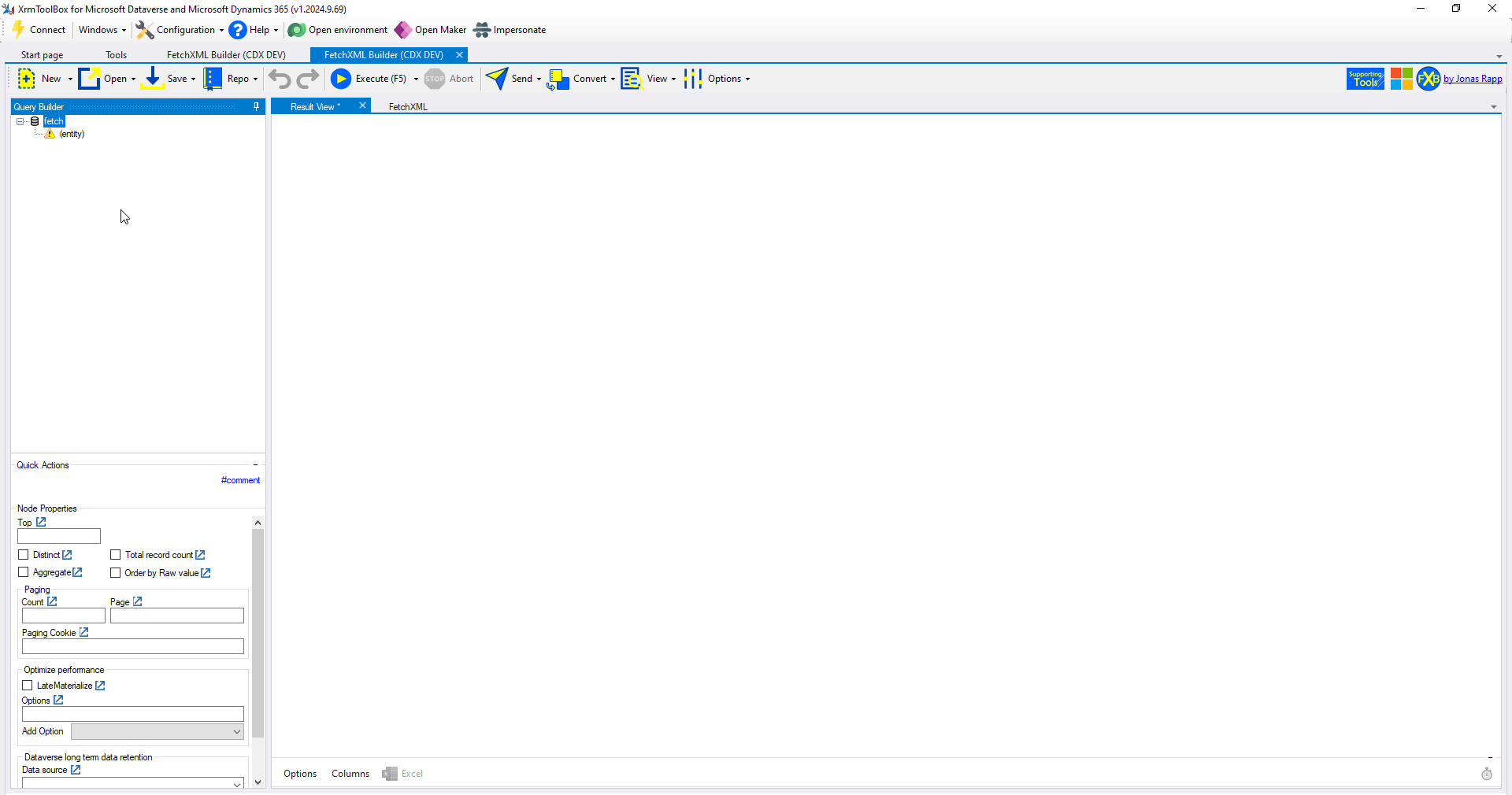Click the View list icon
Screen dimensions: 1512x795
tap(632, 79)
